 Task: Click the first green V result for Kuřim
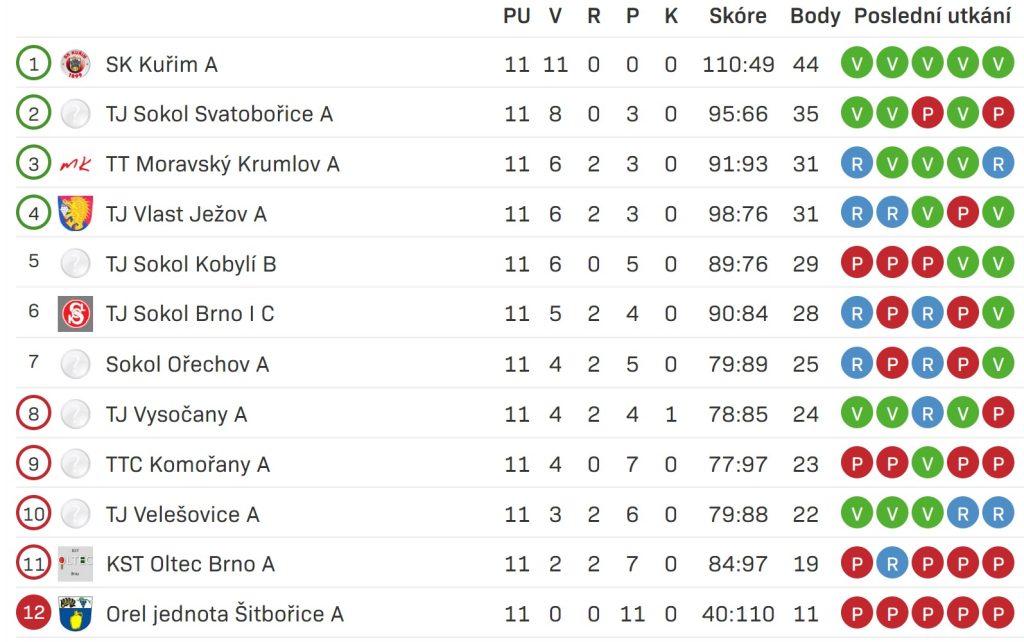point(857,64)
